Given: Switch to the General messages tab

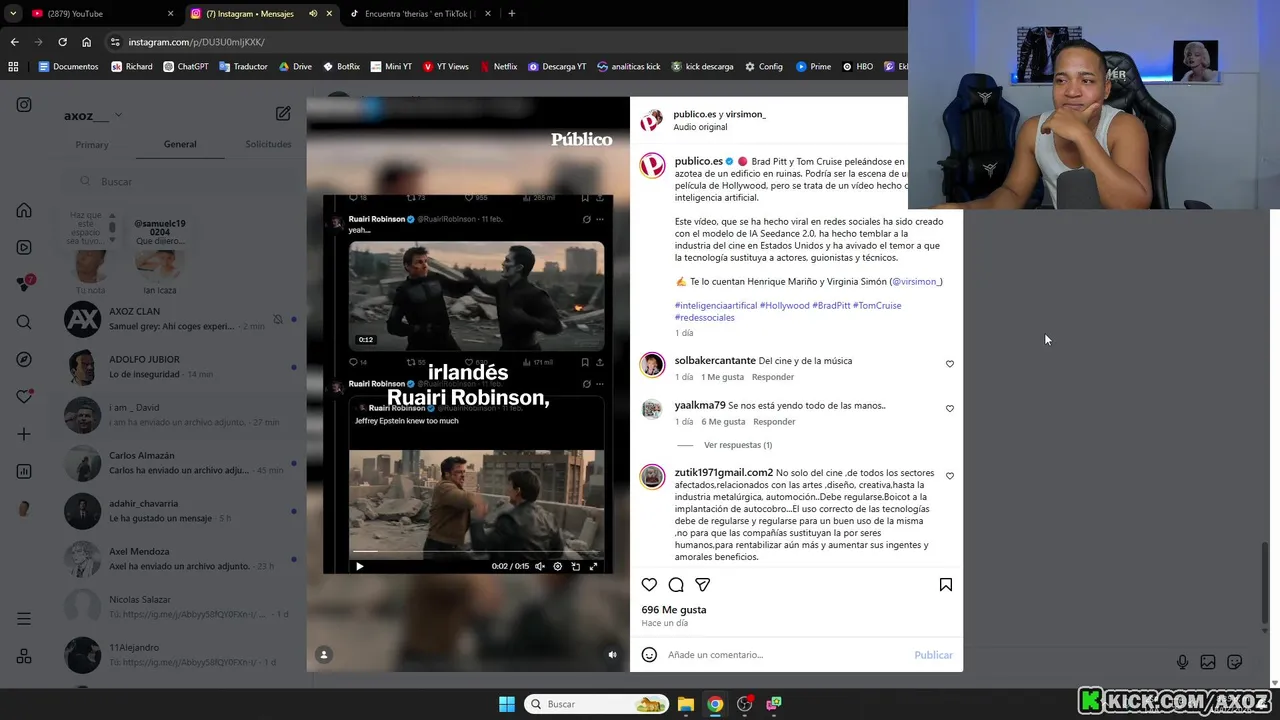Looking at the screenshot, I should coord(180,144).
